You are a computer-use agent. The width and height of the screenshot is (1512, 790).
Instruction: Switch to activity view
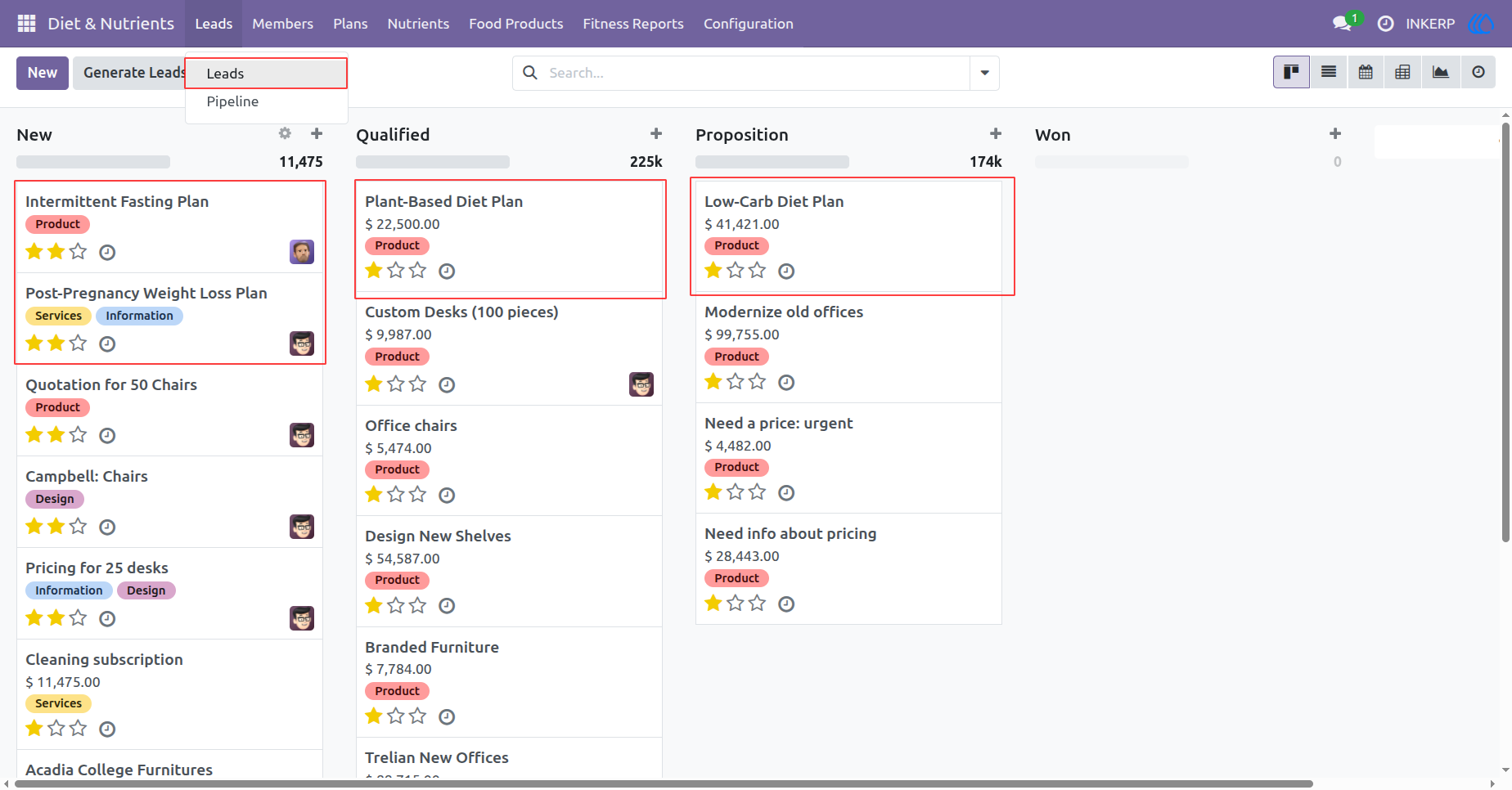pyautogui.click(x=1478, y=72)
